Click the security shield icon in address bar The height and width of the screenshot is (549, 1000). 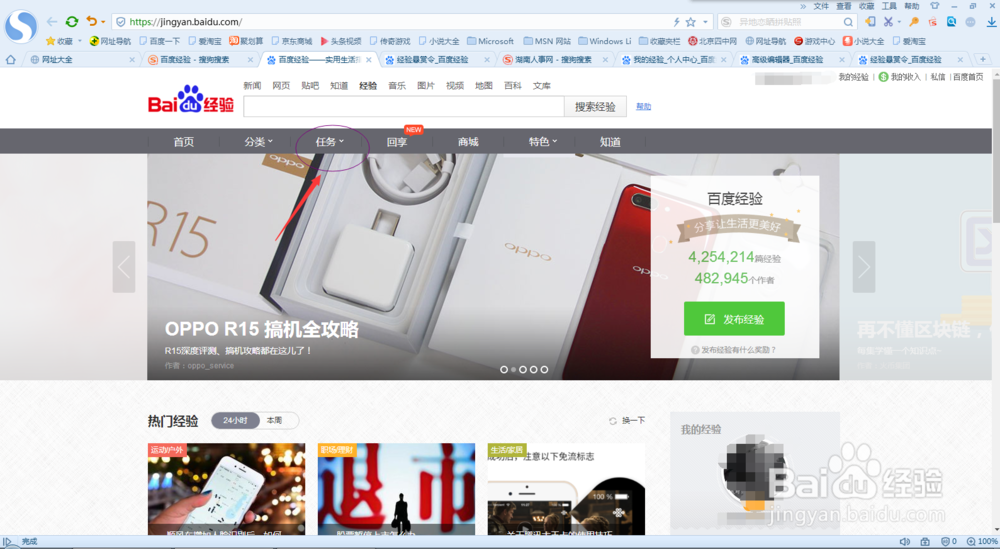pos(121,22)
